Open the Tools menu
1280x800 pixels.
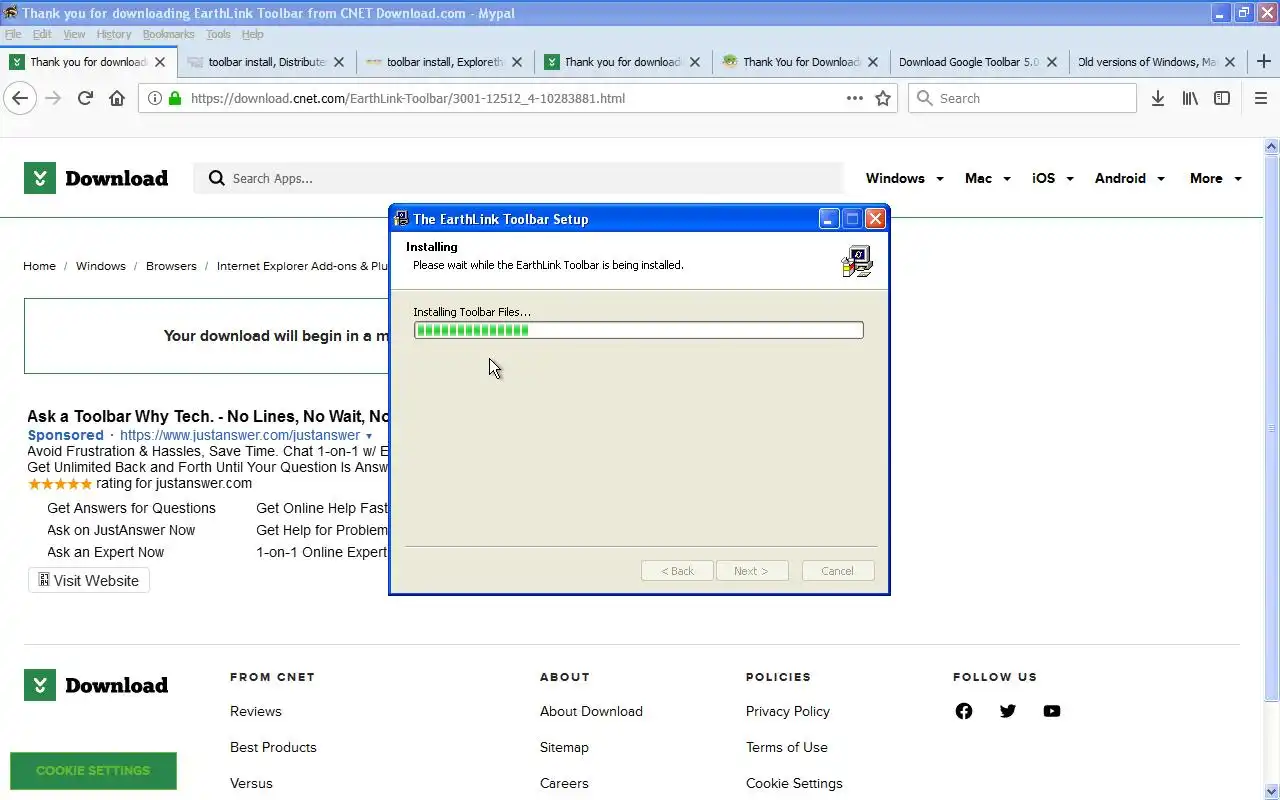(218, 34)
